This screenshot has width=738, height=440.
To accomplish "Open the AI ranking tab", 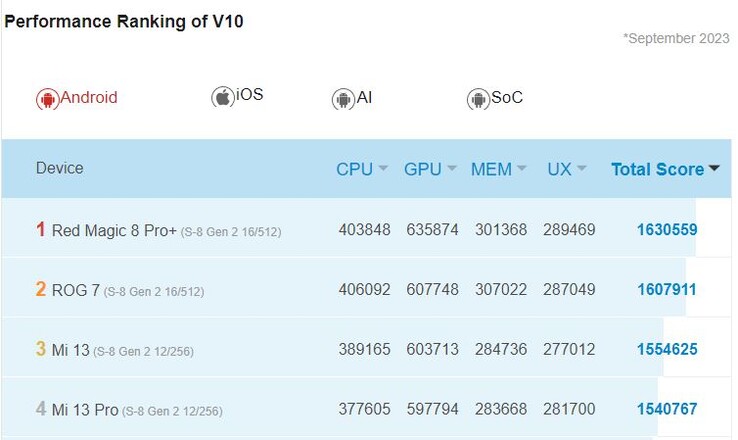I will pos(364,98).
